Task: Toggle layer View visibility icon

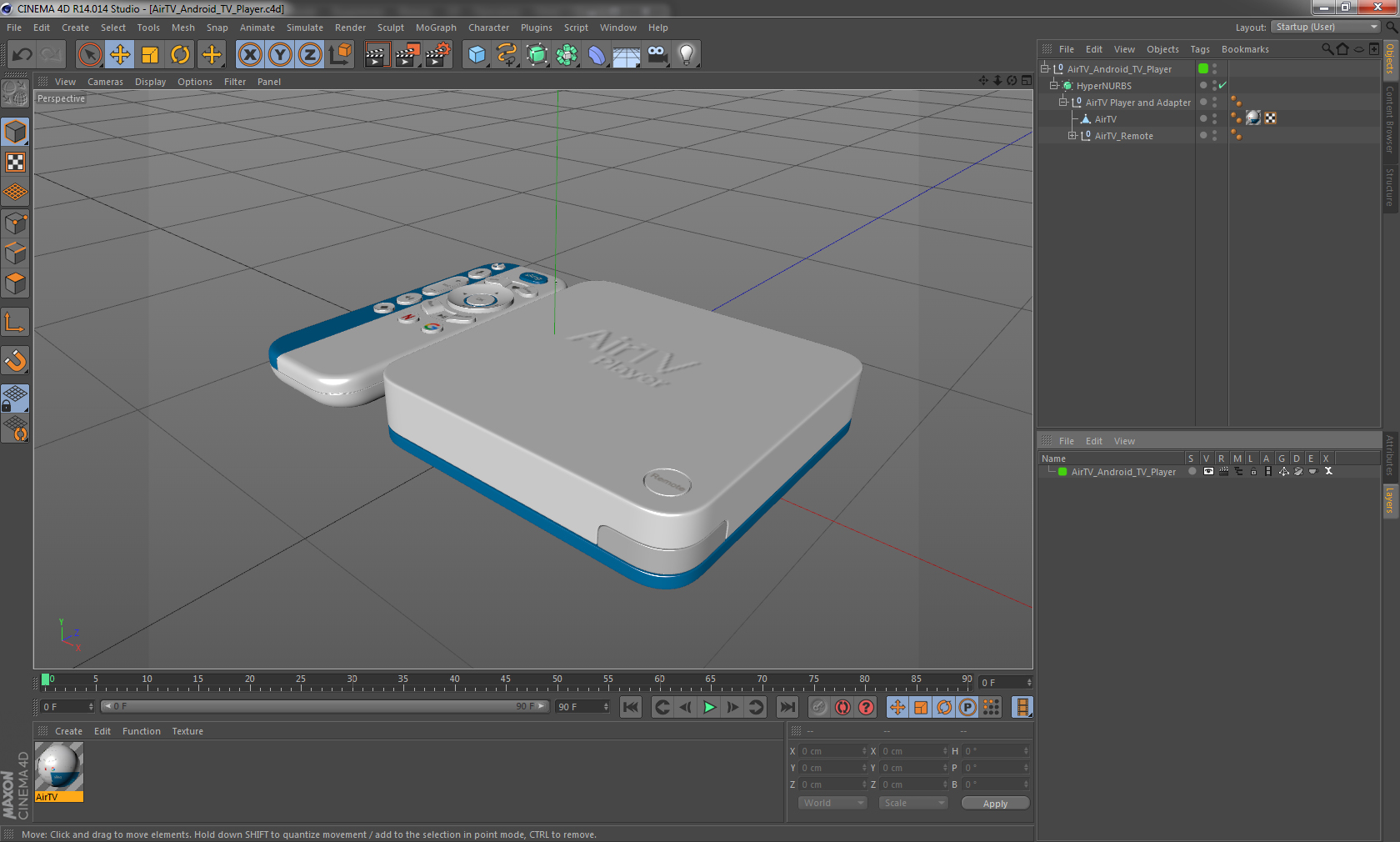Action: pos(1208,472)
